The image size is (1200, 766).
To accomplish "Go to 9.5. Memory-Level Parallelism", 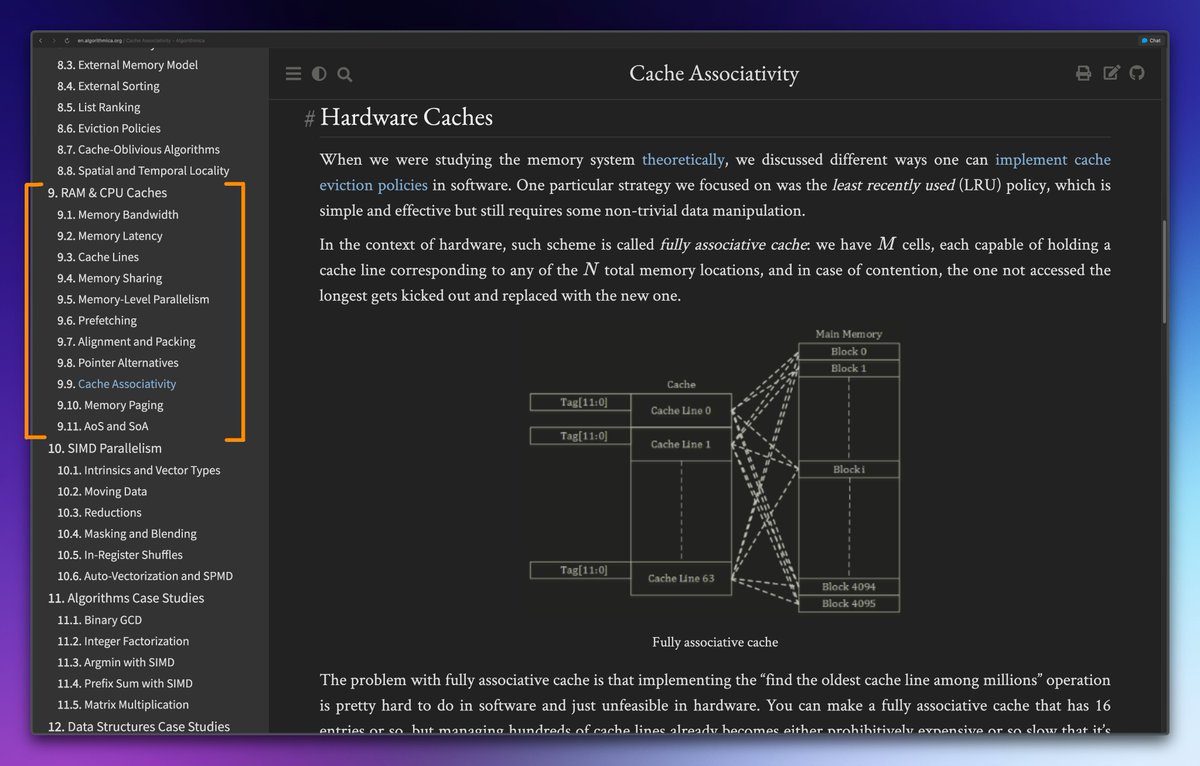I will click(133, 299).
